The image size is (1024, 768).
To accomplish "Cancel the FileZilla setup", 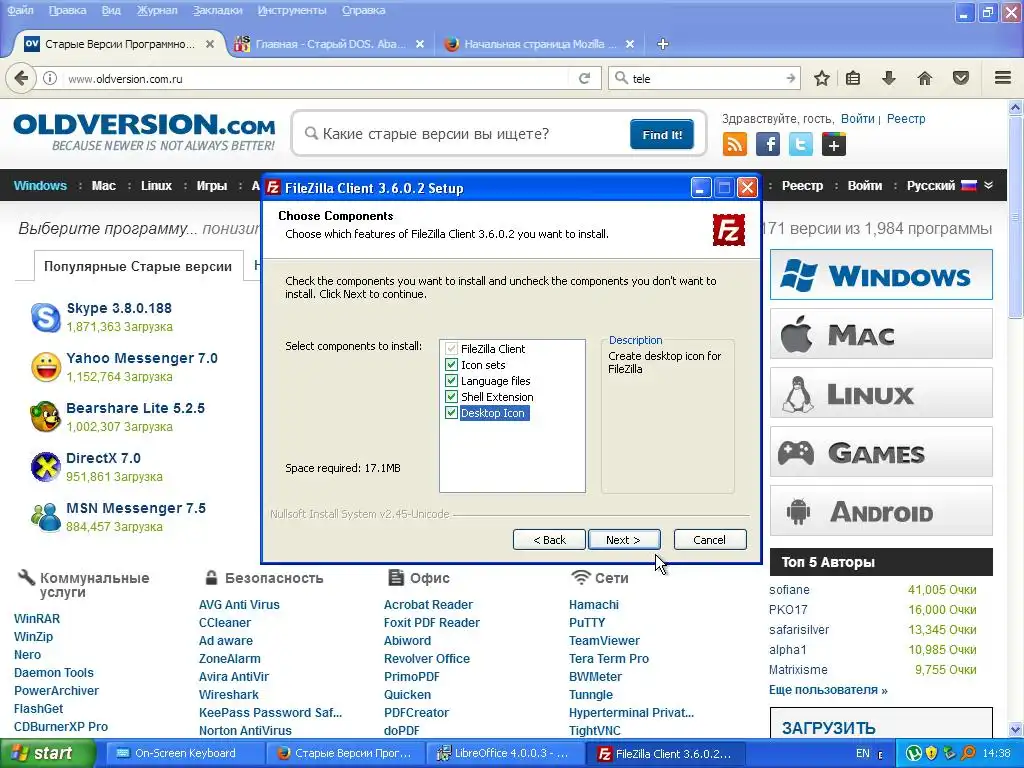I will [710, 539].
